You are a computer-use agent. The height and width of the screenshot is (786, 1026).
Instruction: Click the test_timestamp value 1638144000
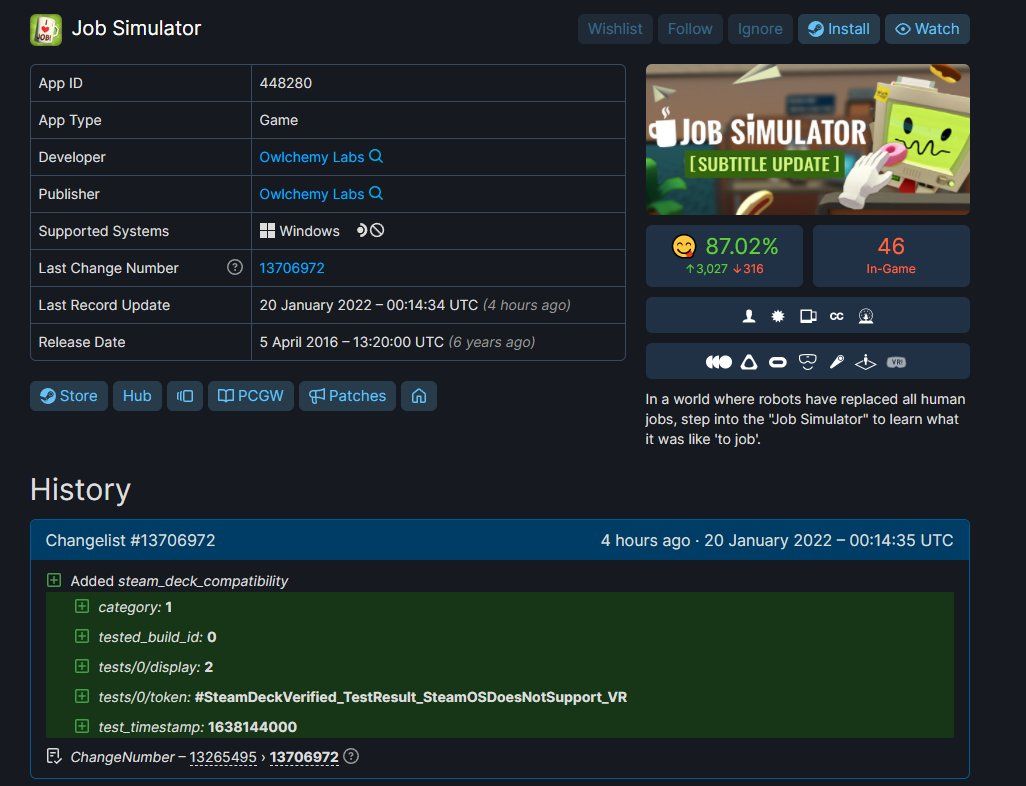click(x=253, y=727)
